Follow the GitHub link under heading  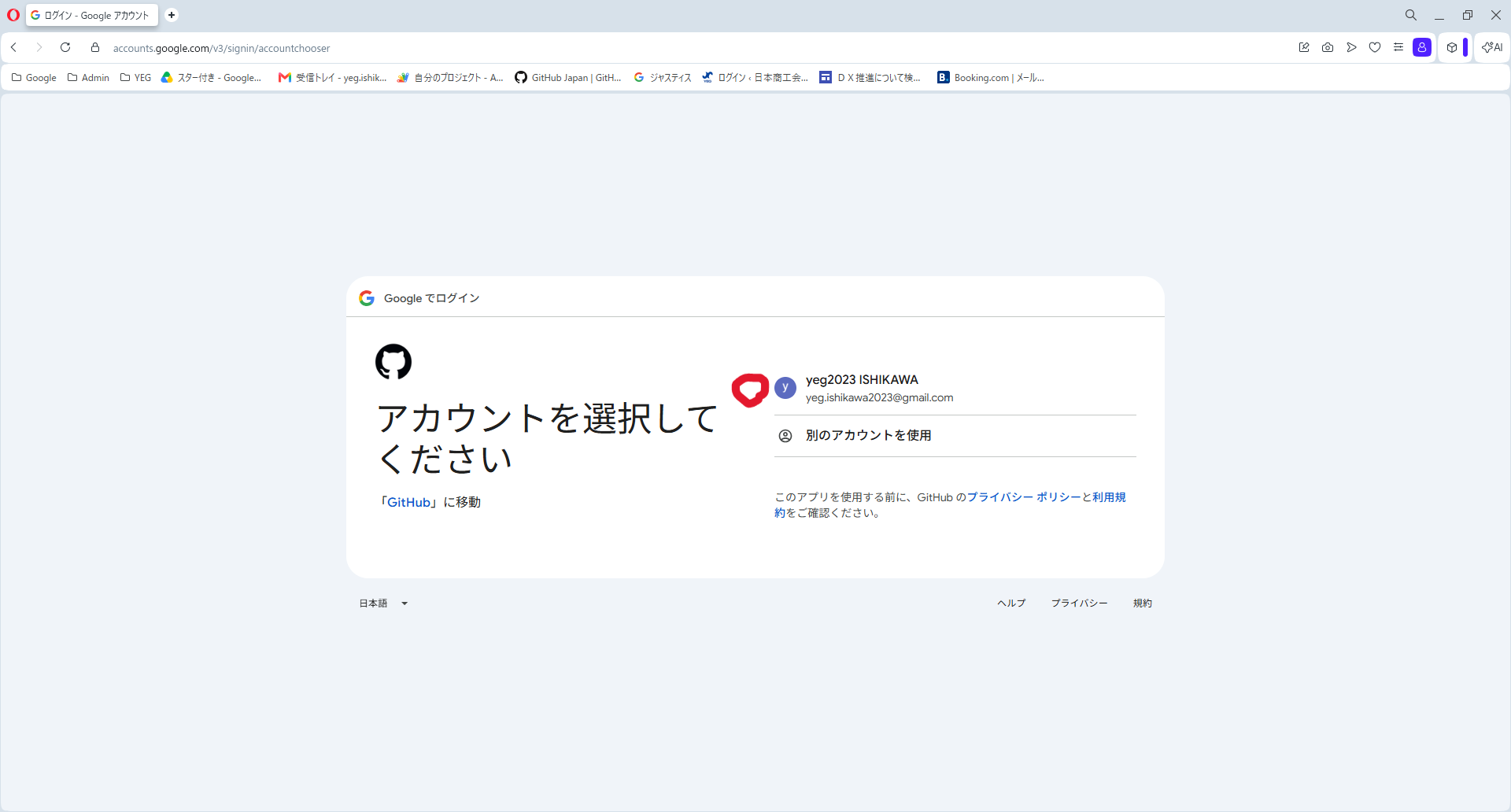[409, 502]
